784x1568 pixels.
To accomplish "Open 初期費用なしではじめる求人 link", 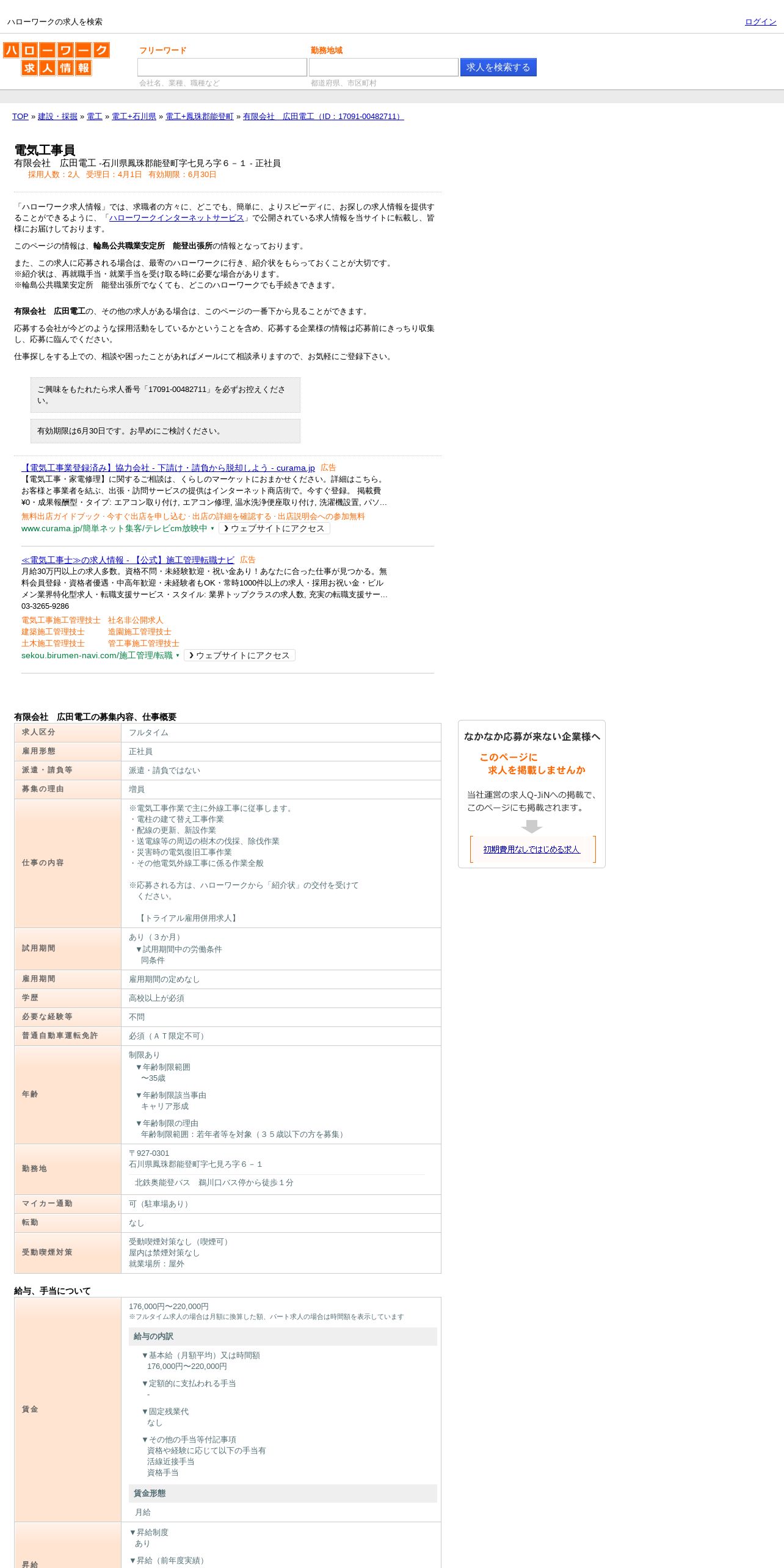I will click(x=532, y=849).
